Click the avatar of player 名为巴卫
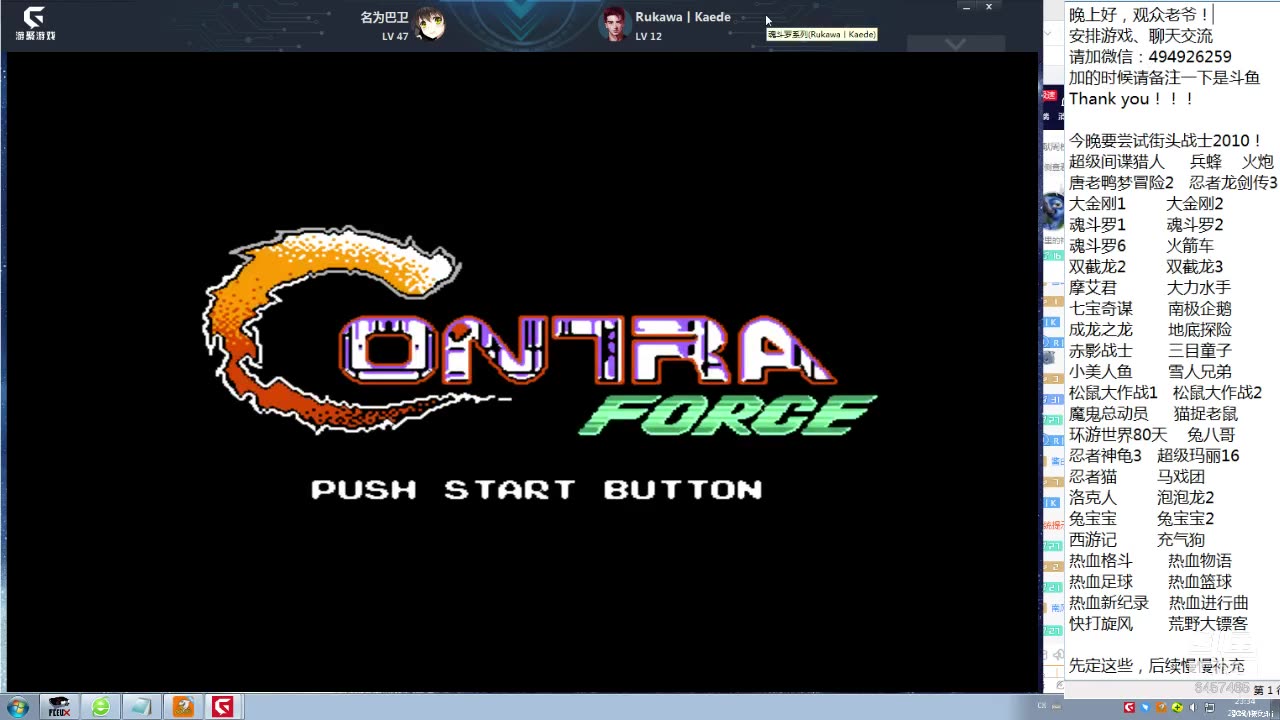Screen dimensions: 1280x720 (430, 23)
